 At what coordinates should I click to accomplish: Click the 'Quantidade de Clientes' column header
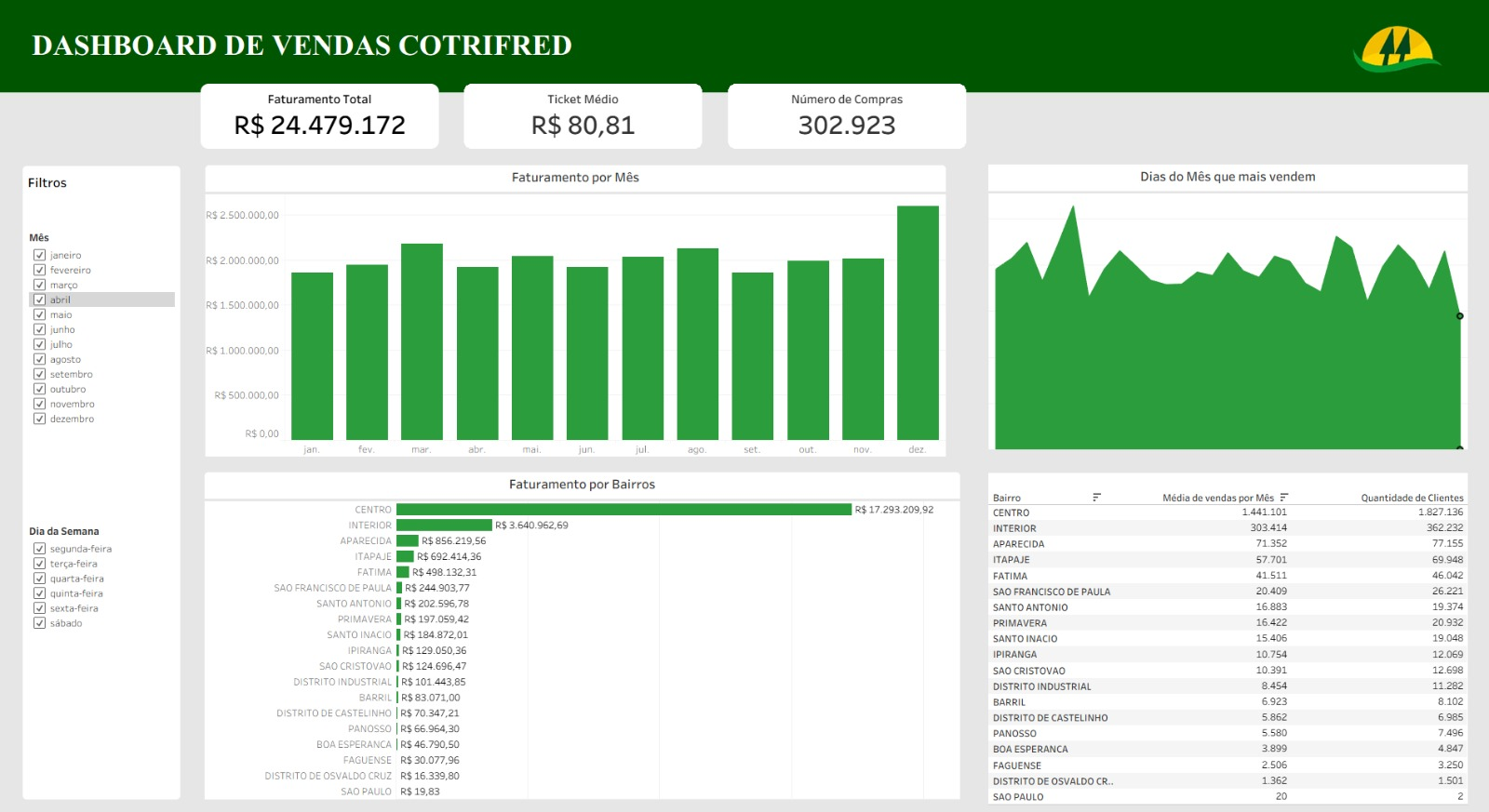(1412, 498)
